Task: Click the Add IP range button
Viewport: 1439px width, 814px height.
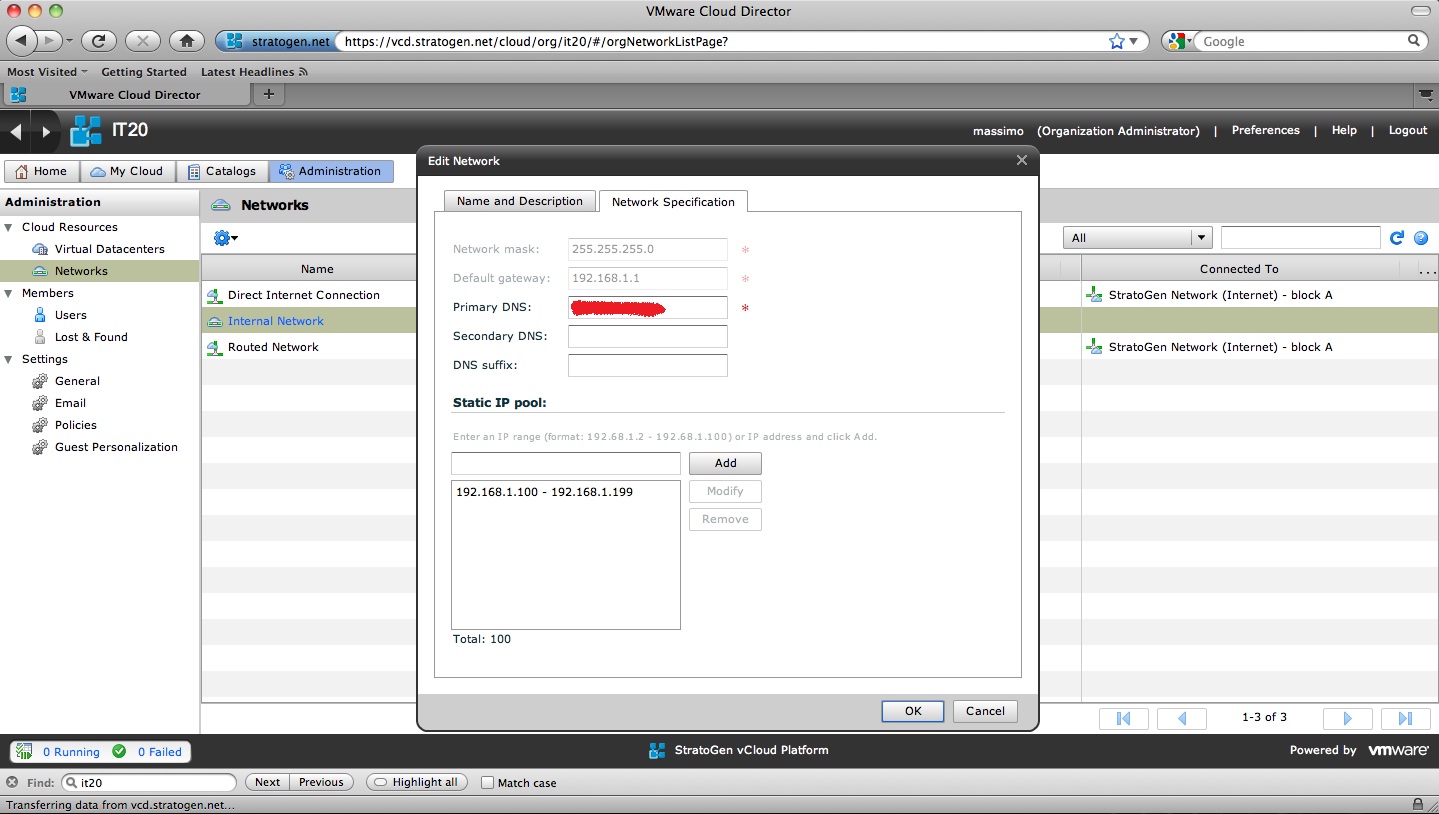Action: 725,463
